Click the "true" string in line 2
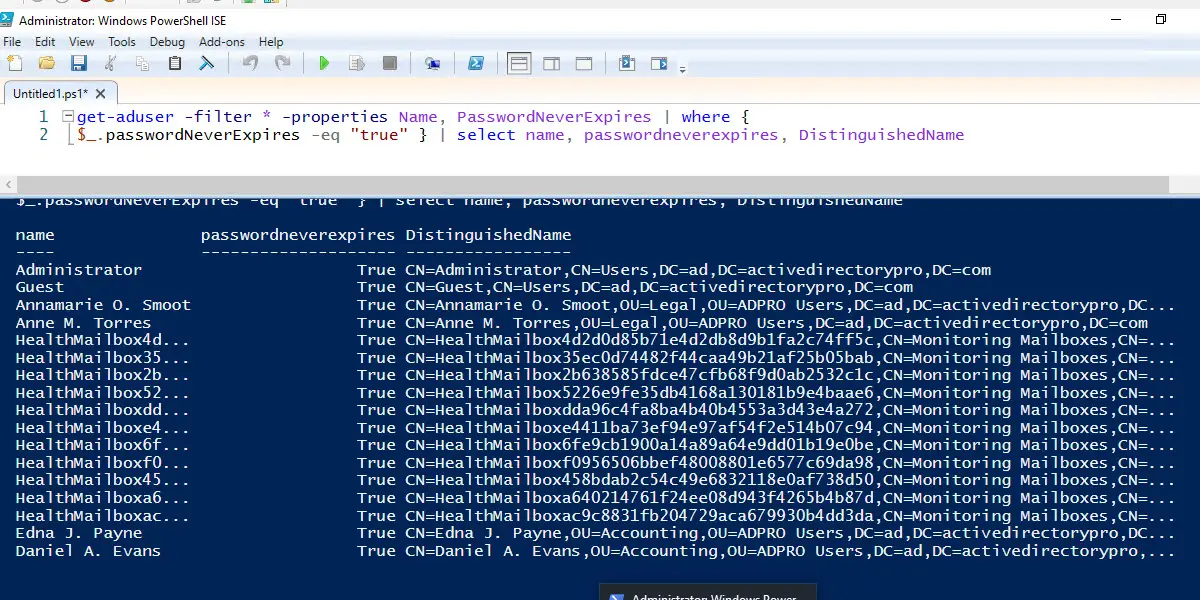 point(379,135)
